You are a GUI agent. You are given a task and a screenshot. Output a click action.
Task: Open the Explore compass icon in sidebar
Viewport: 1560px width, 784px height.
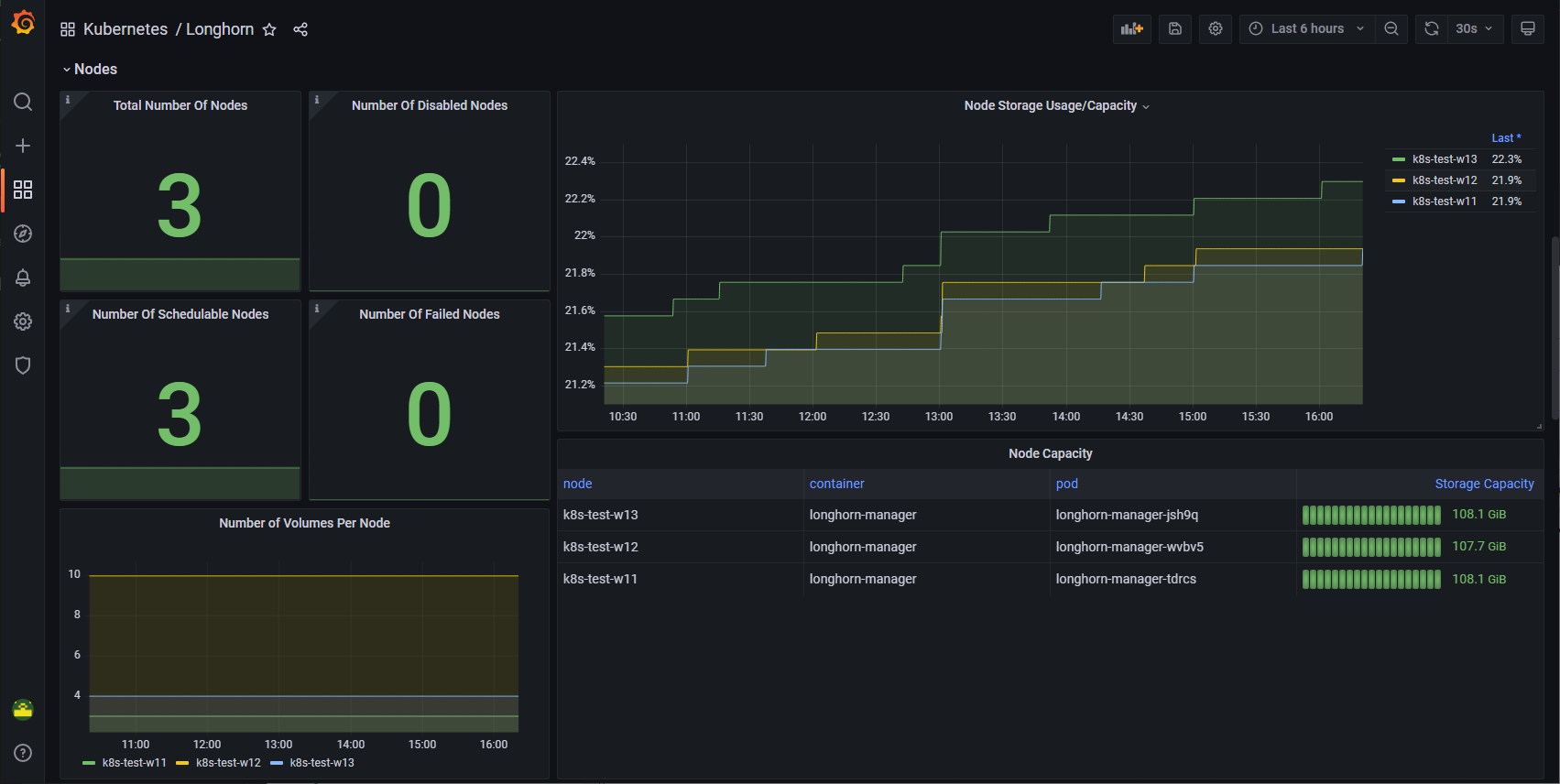23,234
